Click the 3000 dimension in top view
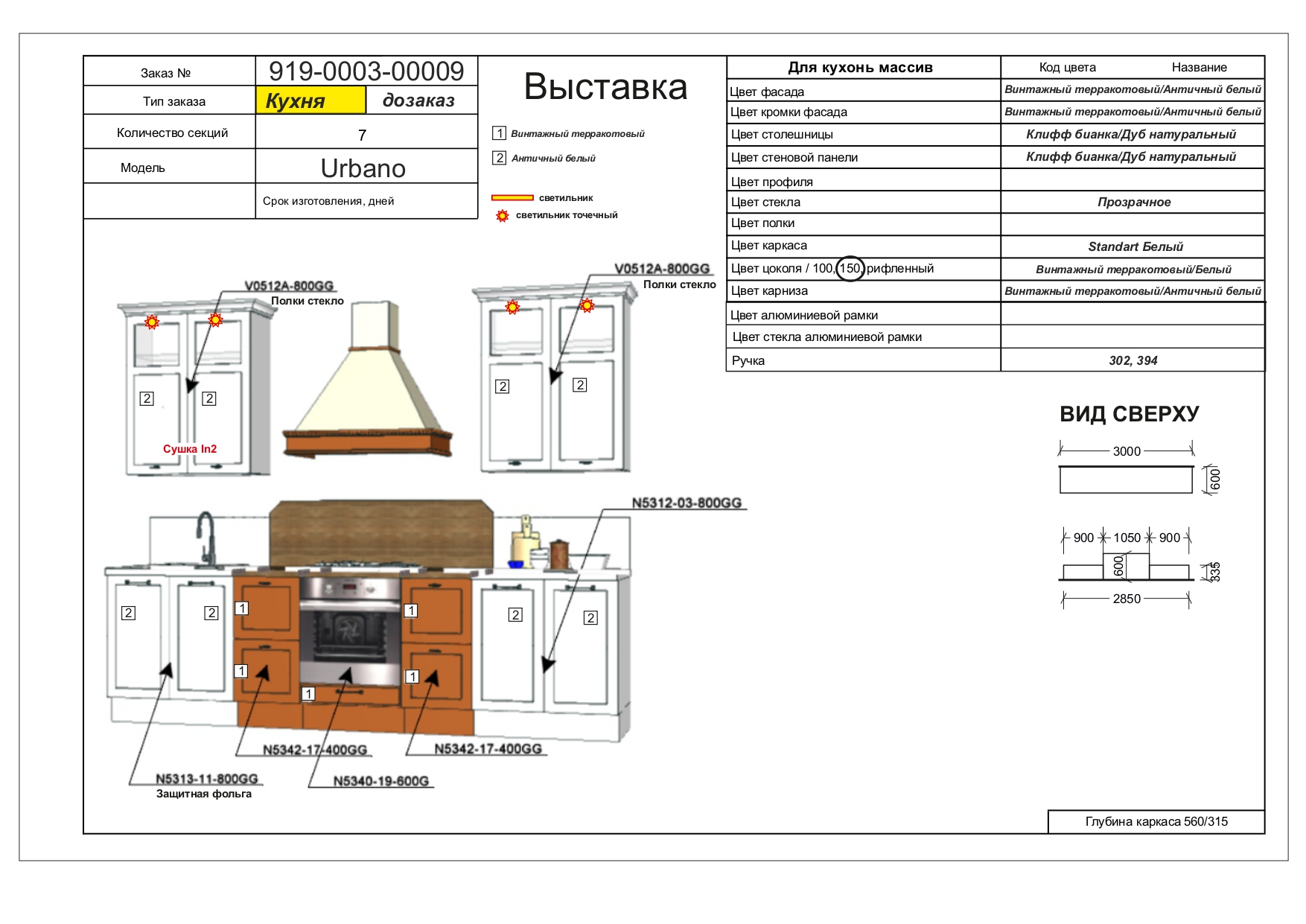 [x=1126, y=451]
